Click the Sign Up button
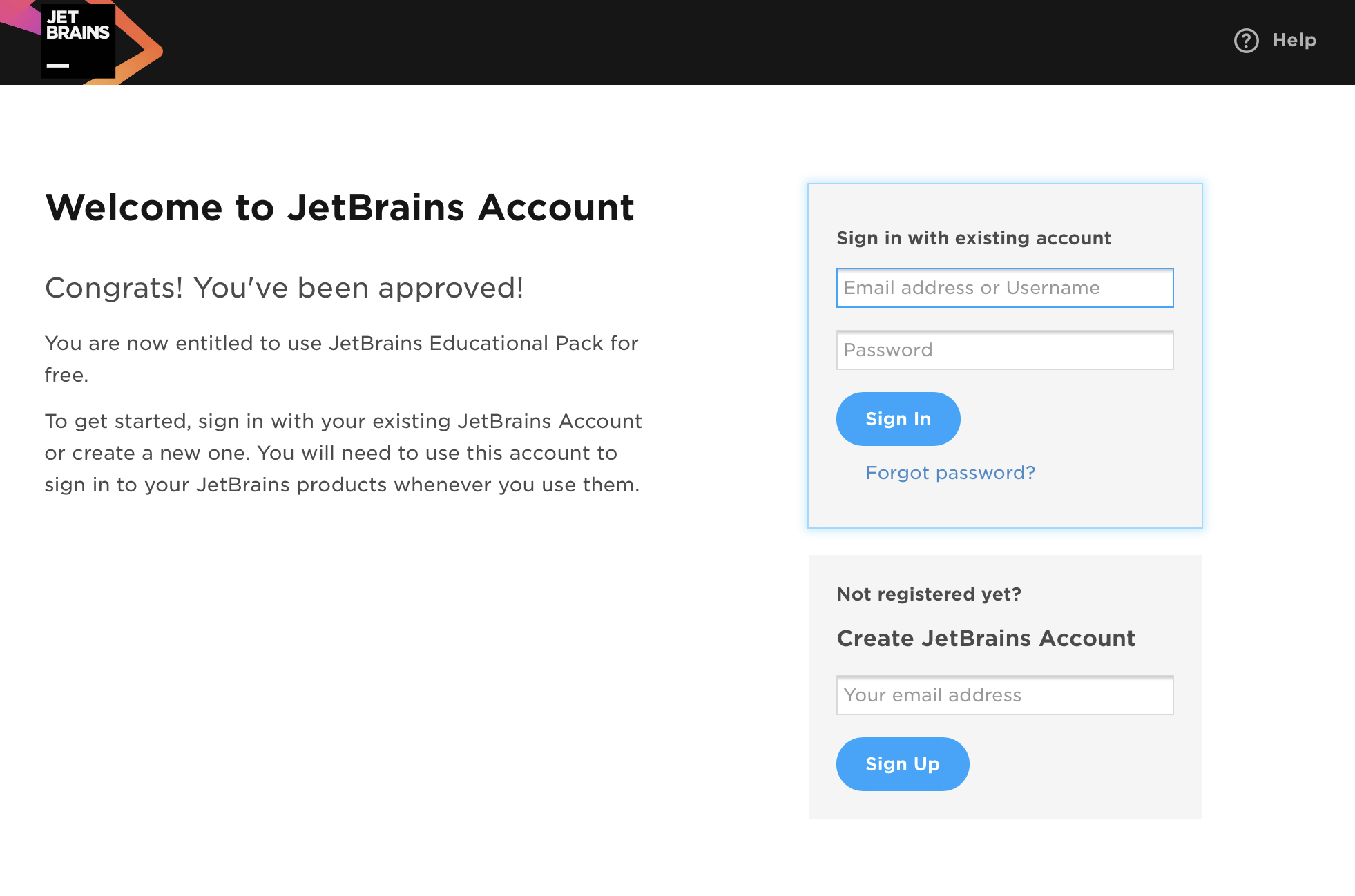 tap(903, 763)
